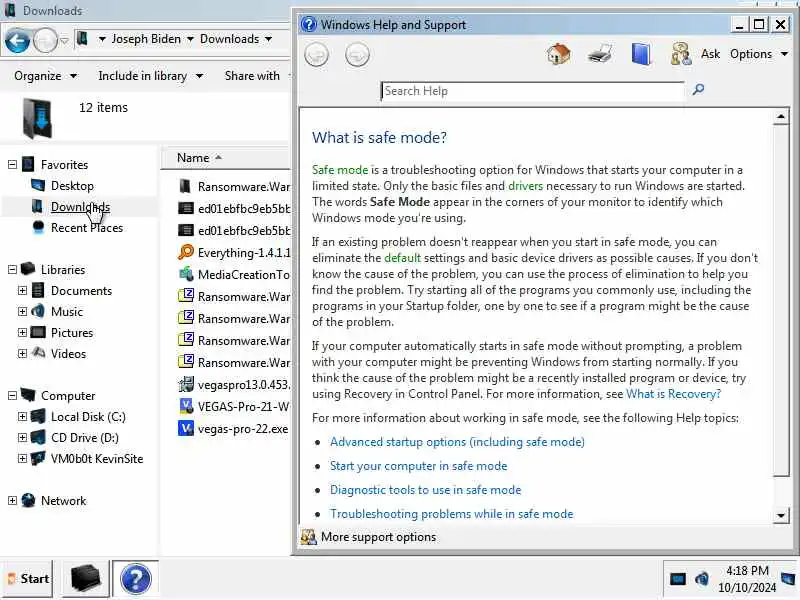Viewport: 800px width, 600px height.
Task: Click the green Safe mode glossary link
Action: [x=340, y=170]
